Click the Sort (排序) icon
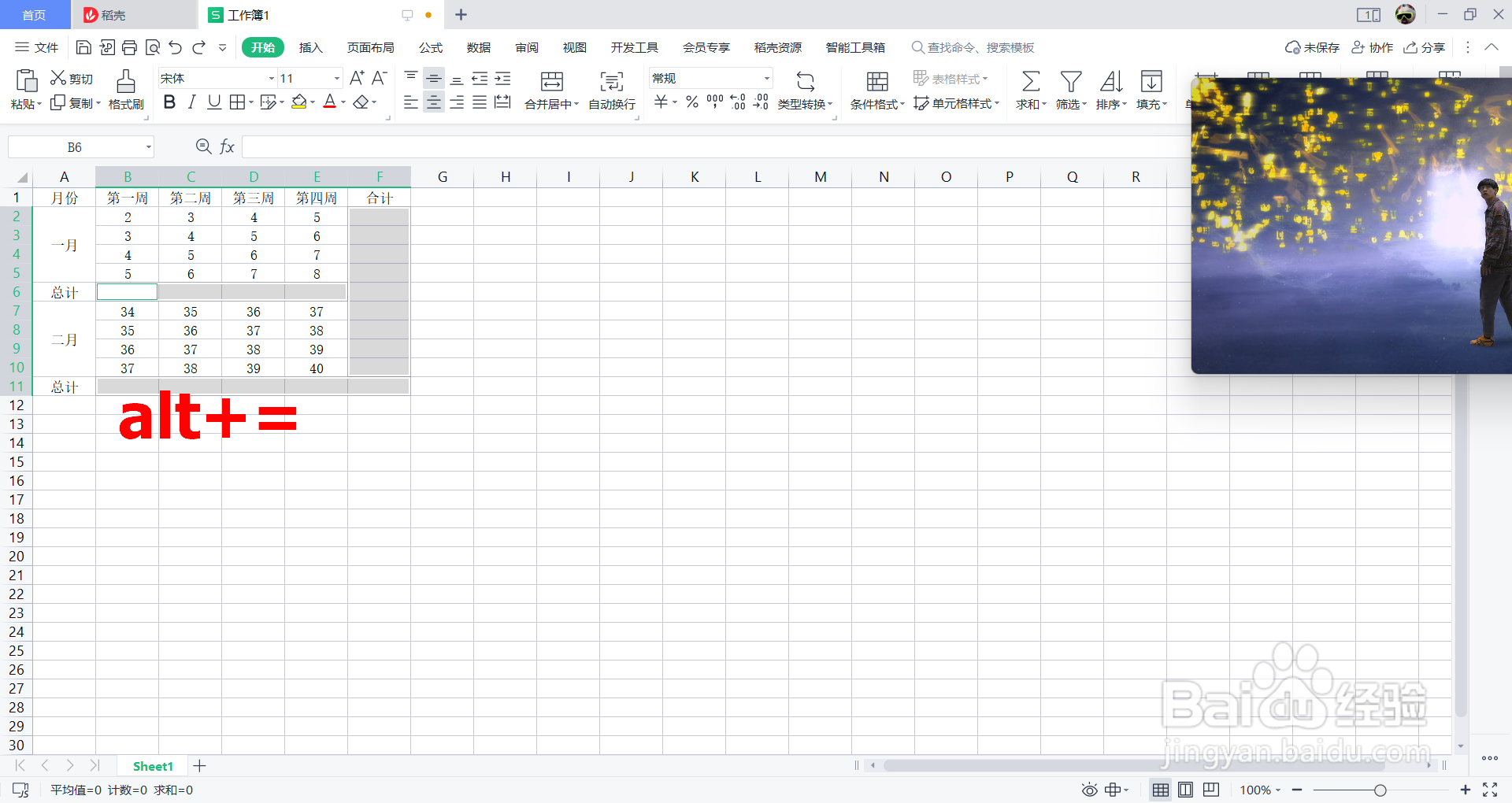Image resolution: width=1512 pixels, height=803 pixels. tap(1111, 81)
